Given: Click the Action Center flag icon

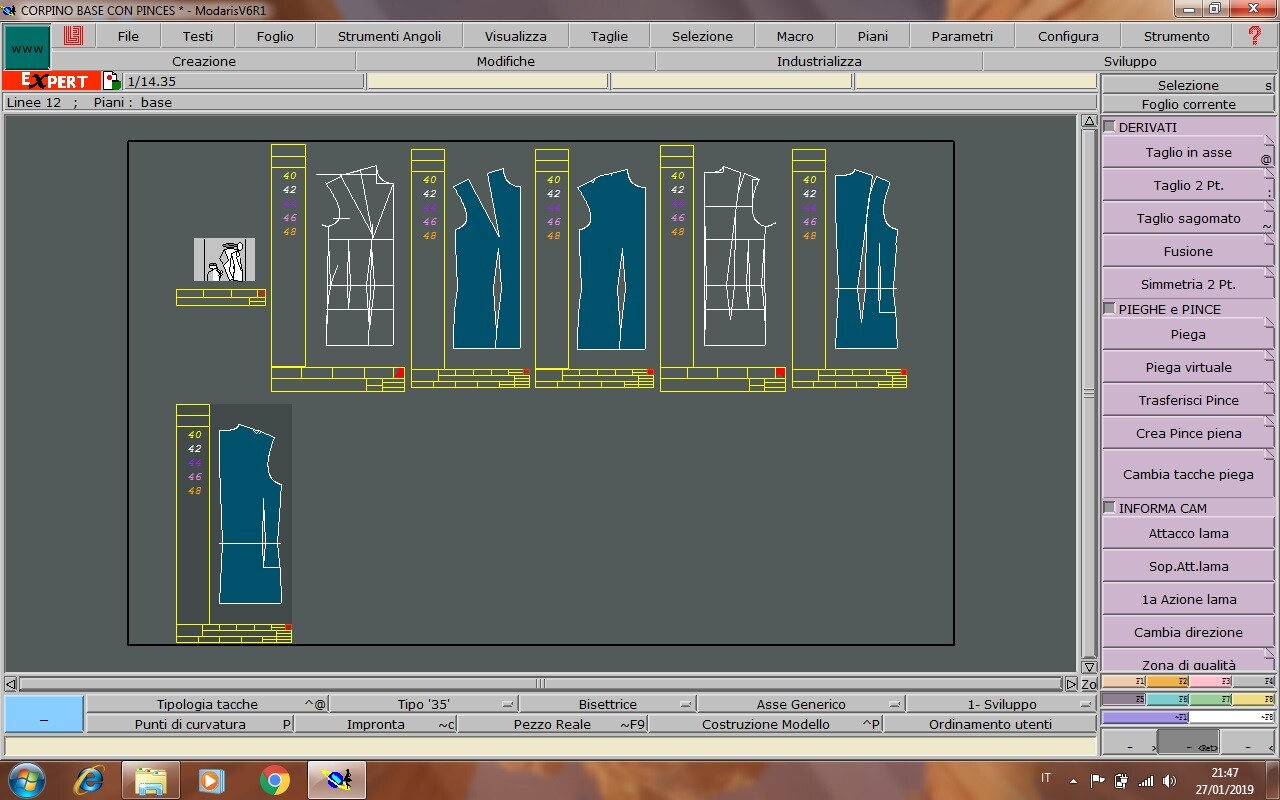Looking at the screenshot, I should tap(1097, 780).
